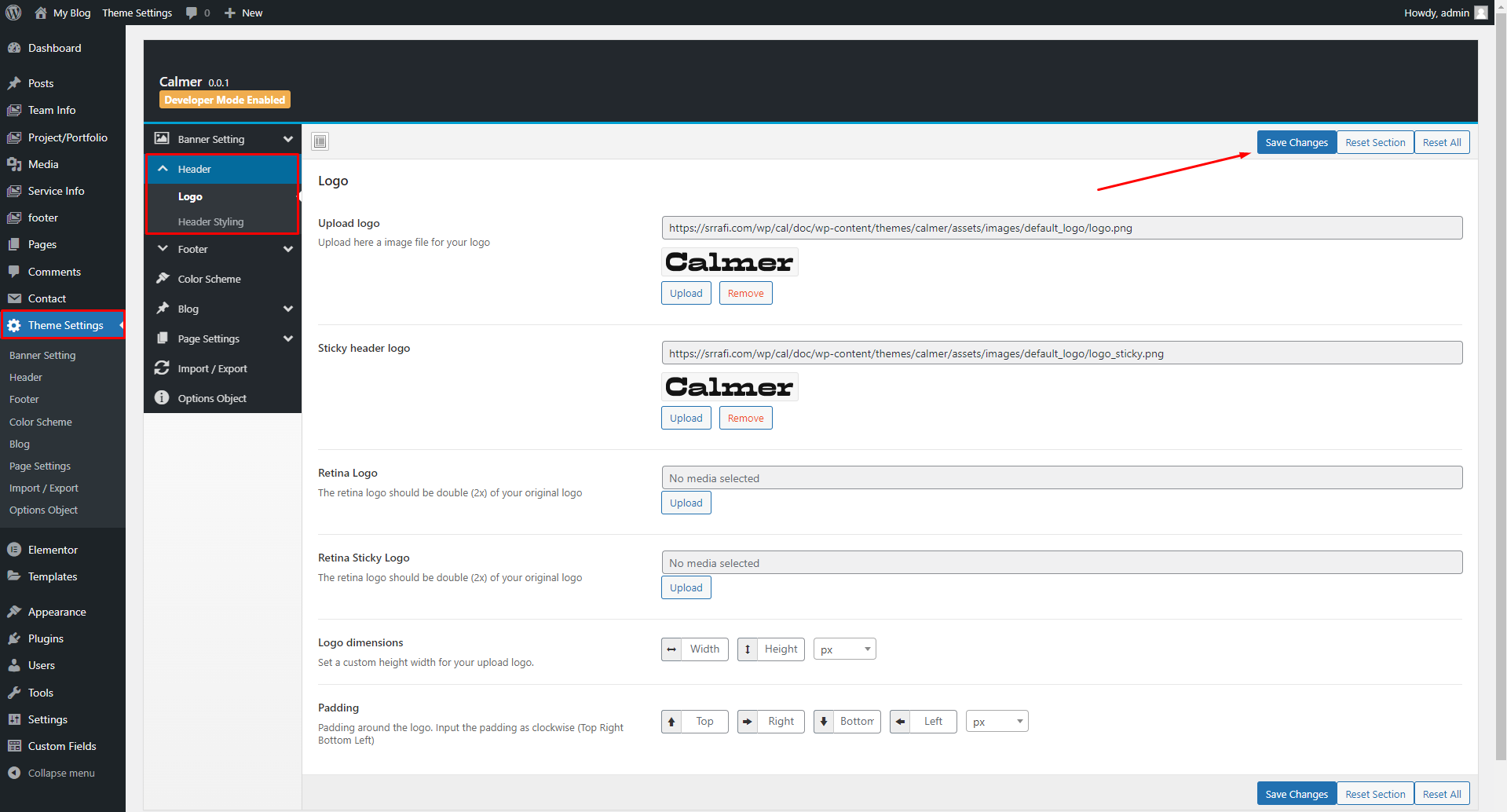
Task: Click Remove under the sticky header logo
Action: tap(744, 418)
